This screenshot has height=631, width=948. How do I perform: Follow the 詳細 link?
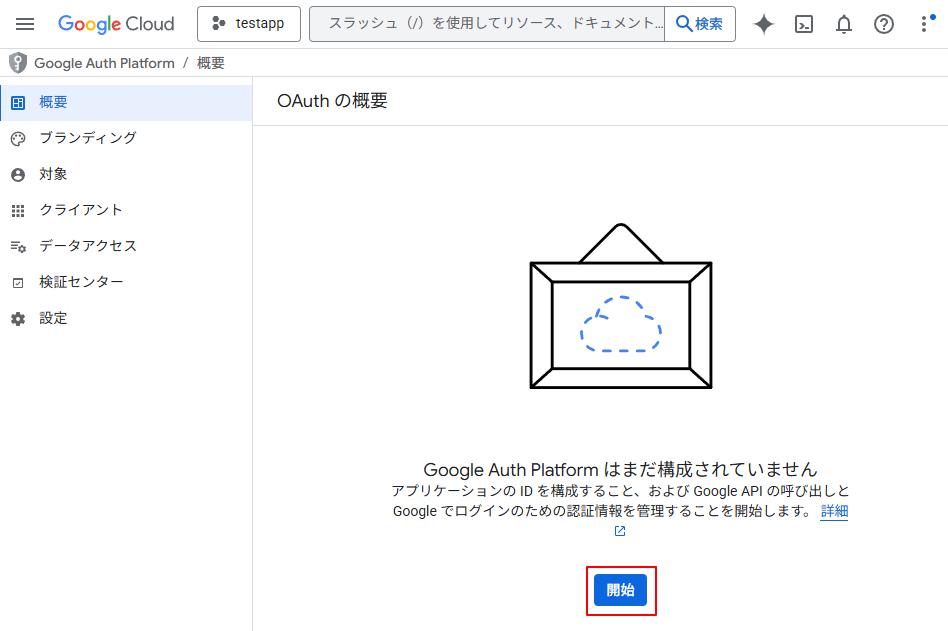(x=834, y=511)
